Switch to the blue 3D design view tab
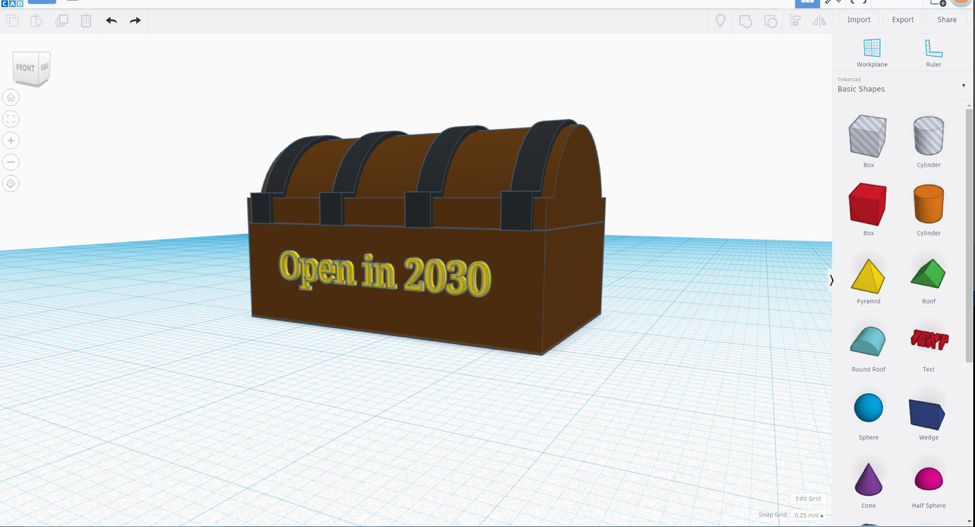 coord(807,3)
